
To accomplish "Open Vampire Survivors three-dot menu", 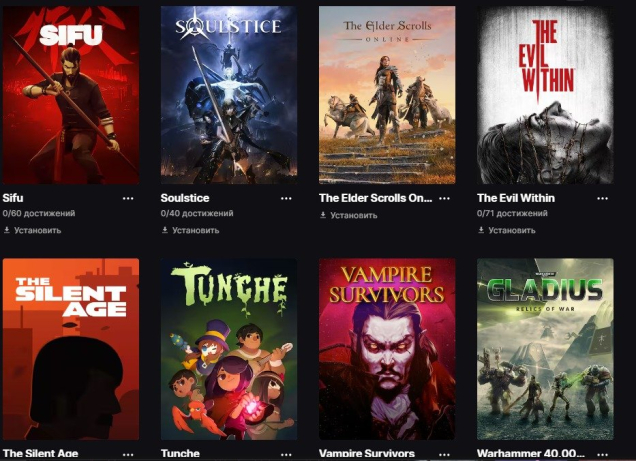I will [x=445, y=455].
